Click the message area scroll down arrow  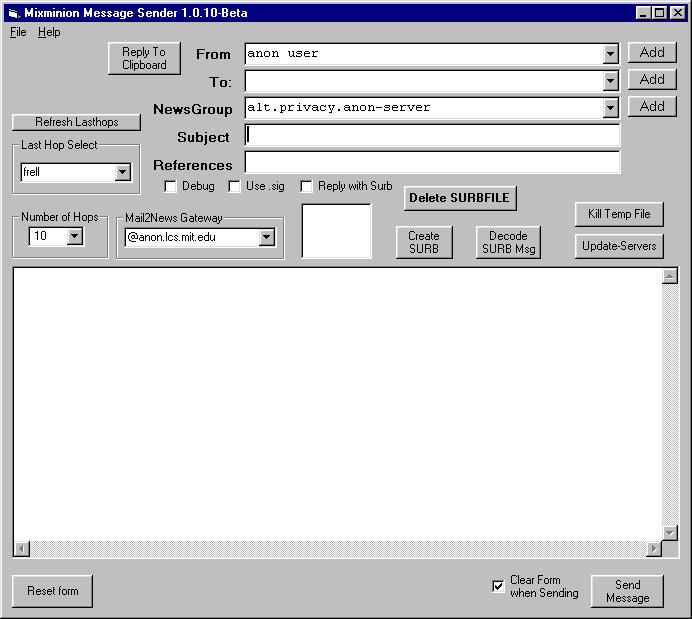669,533
